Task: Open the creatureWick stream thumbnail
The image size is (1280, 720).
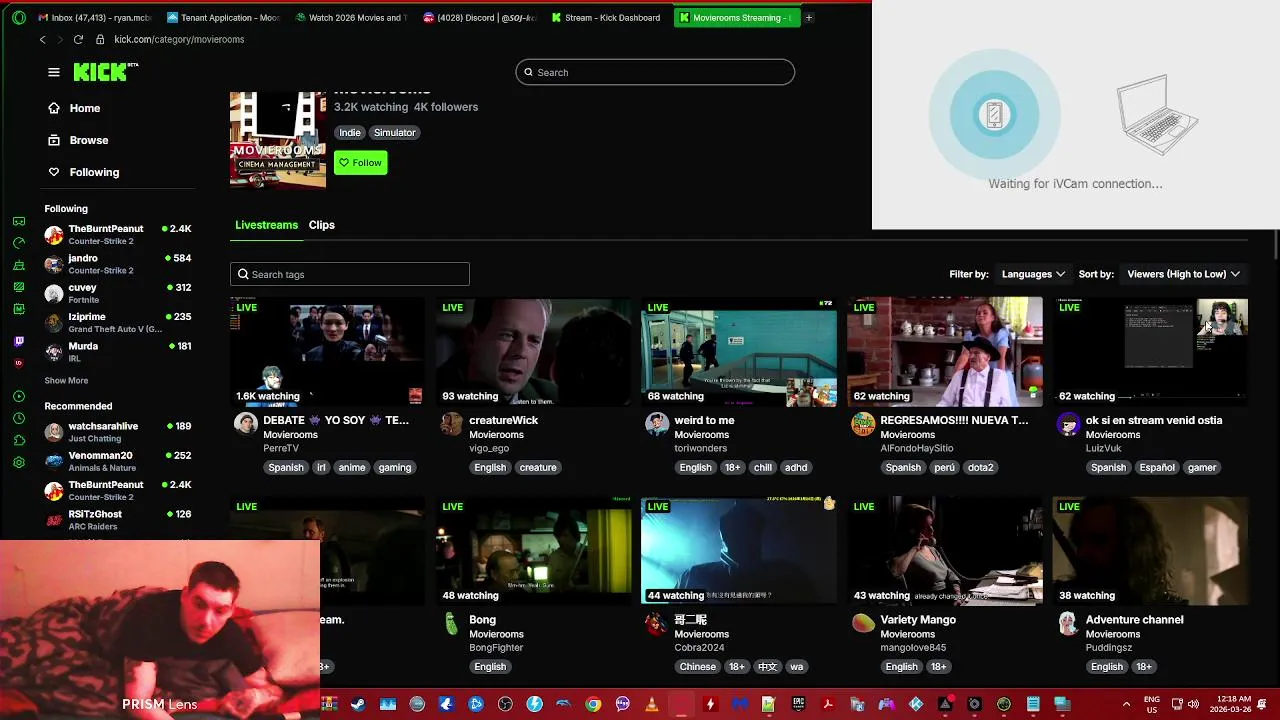Action: point(533,351)
